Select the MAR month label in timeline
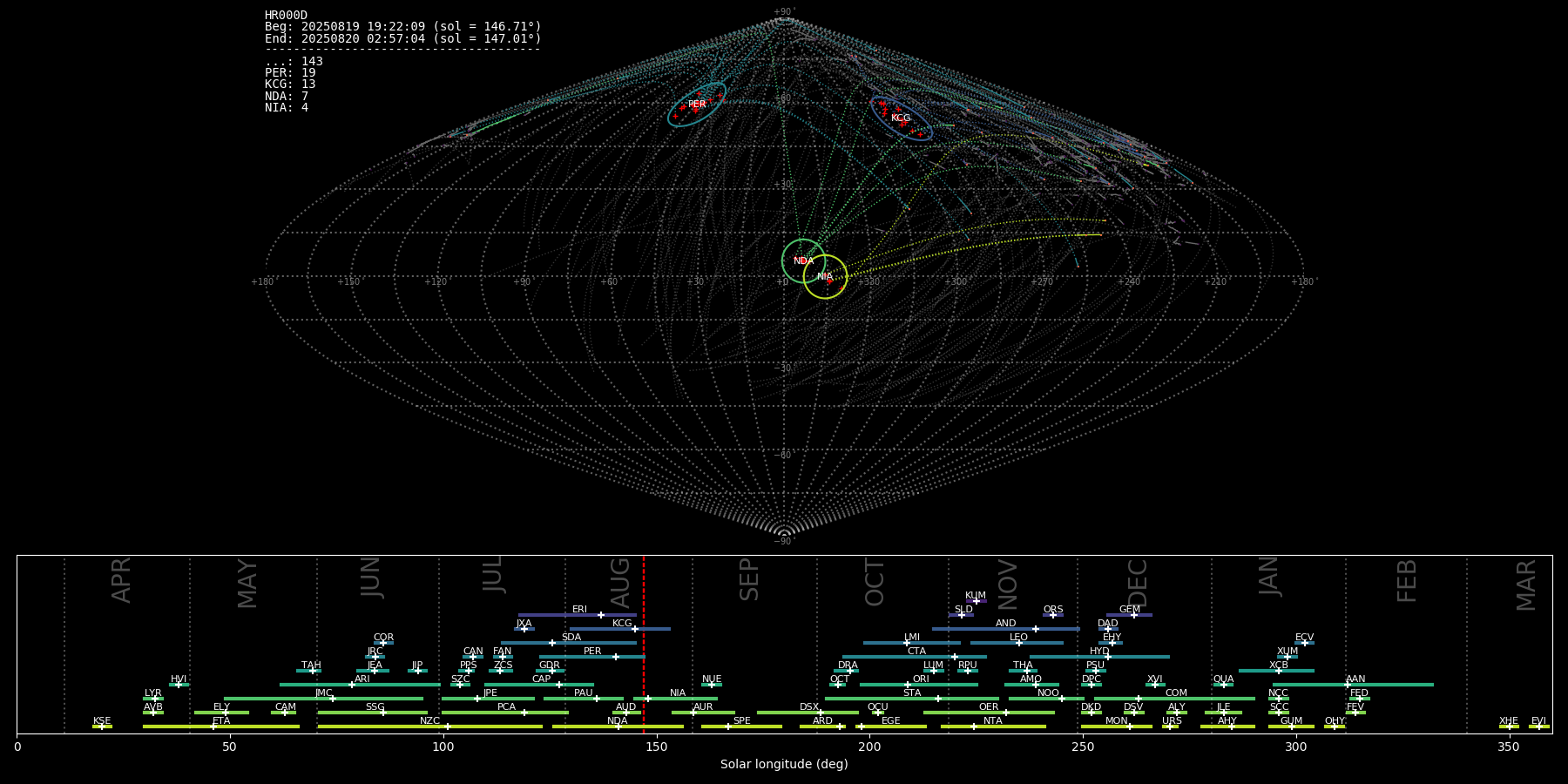Screen dimensions: 1568x784 point(1526,585)
